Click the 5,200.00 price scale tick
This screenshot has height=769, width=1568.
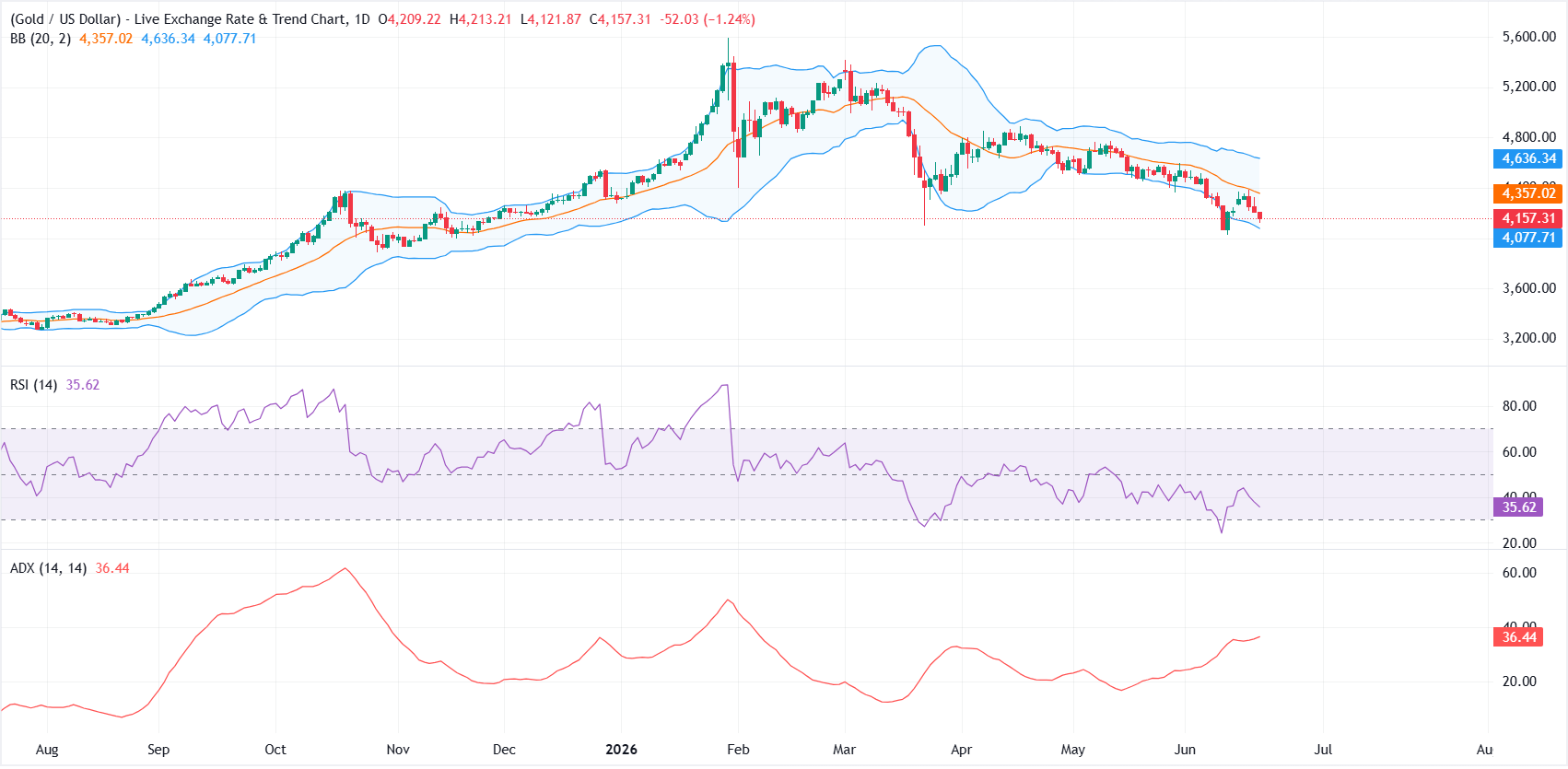1529,87
